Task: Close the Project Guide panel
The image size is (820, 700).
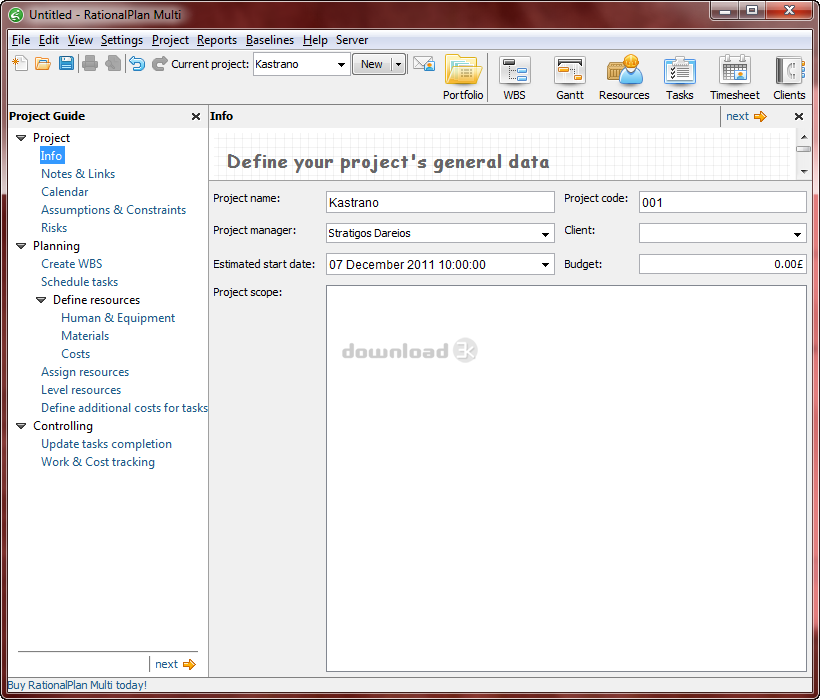Action: 196,117
